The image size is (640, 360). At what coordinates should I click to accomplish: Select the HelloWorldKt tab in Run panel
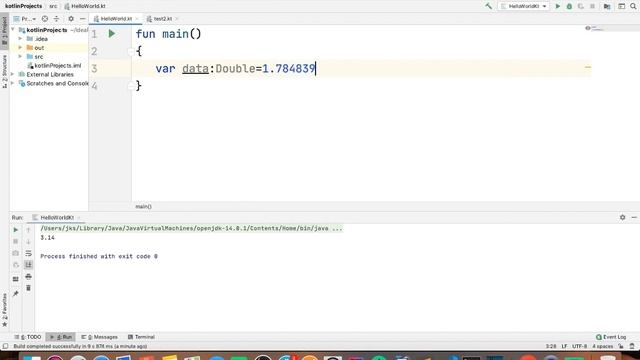click(57, 218)
